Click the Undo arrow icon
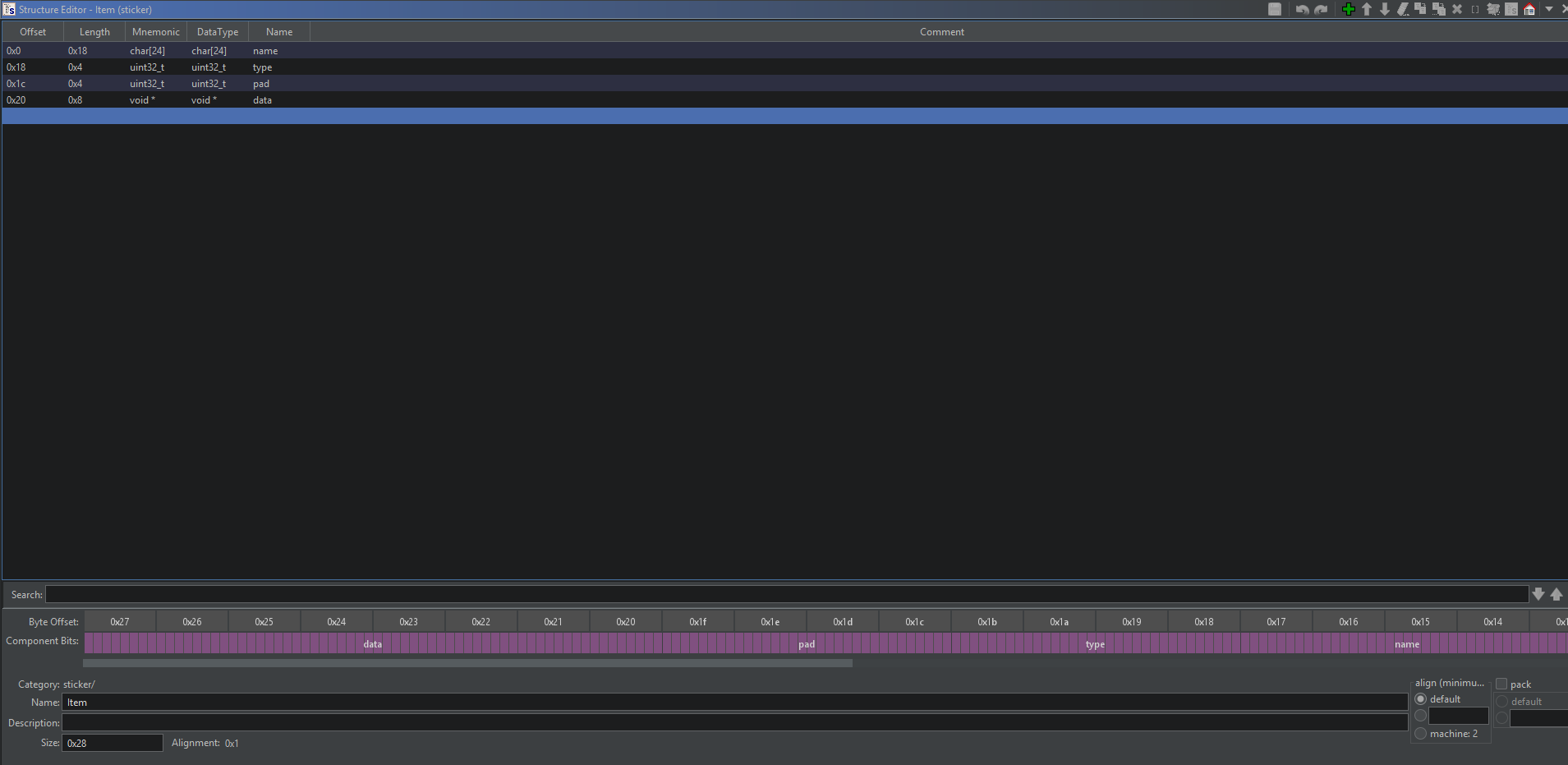The width and height of the screenshot is (1568, 765). 1303,10
